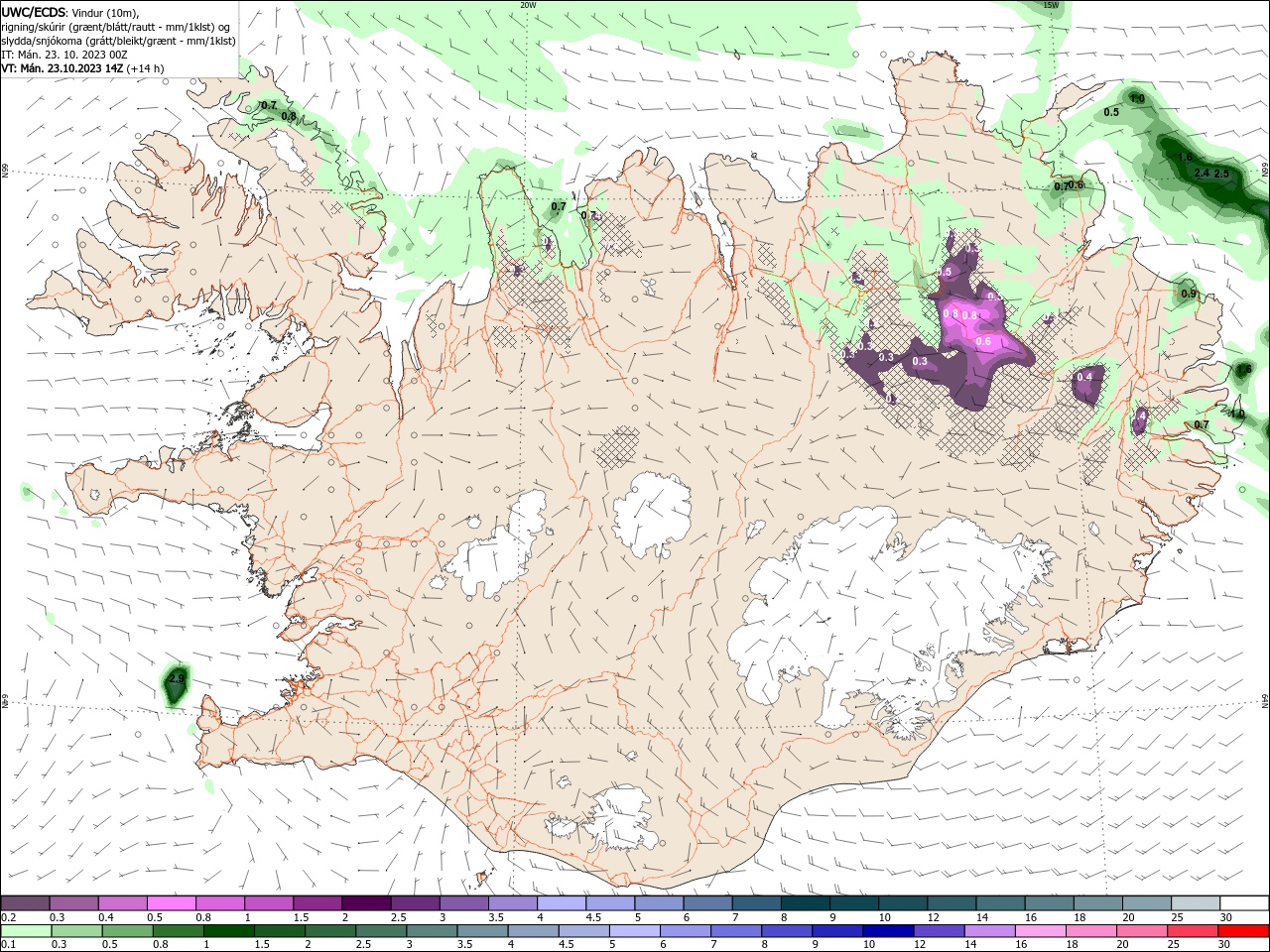Viewport: 1270px width, 952px height.
Task: Click the '2.5' value in the northeast rain band
Action: (x=1221, y=174)
